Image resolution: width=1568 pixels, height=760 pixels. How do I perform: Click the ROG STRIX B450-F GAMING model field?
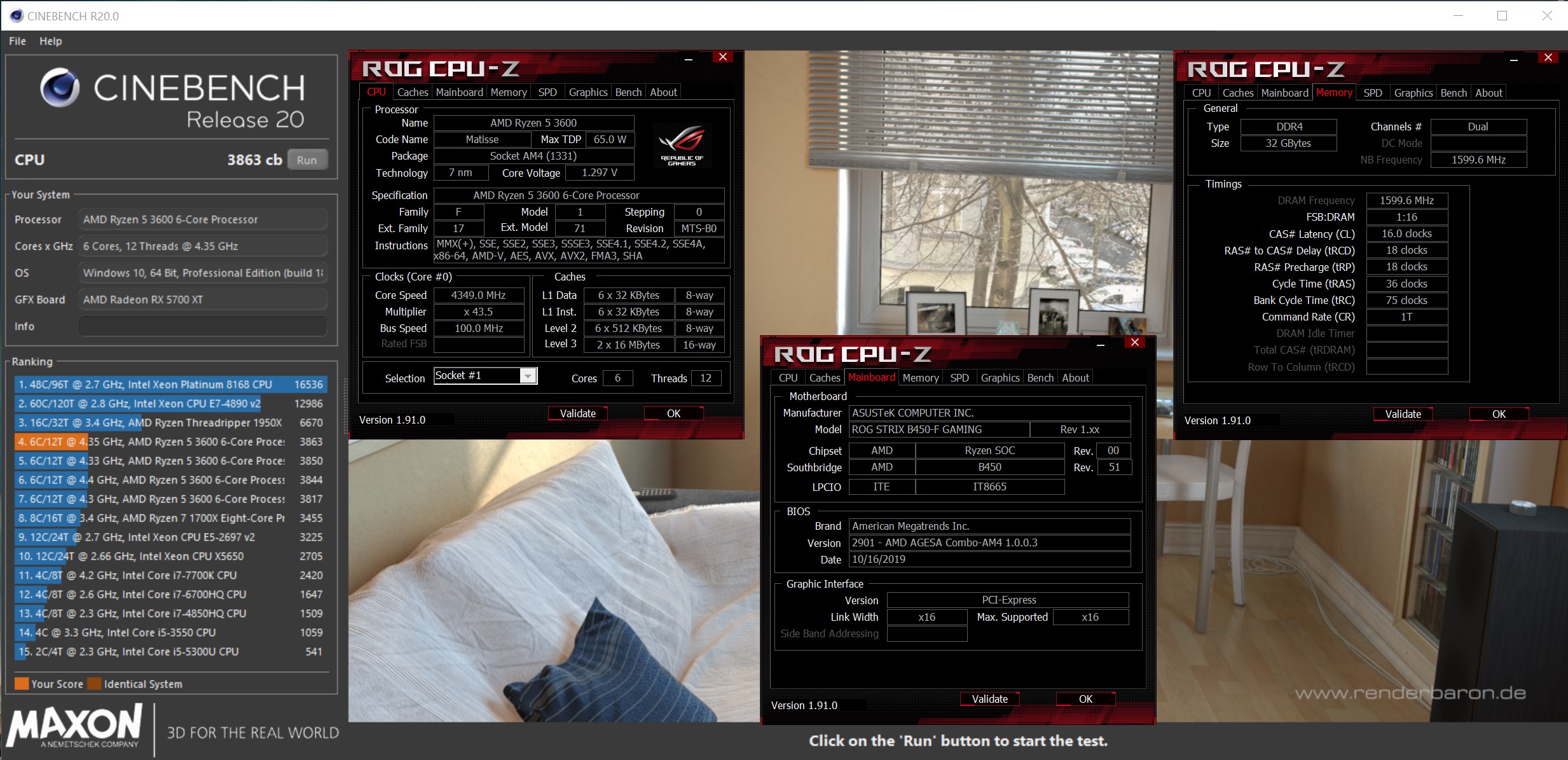pos(939,429)
